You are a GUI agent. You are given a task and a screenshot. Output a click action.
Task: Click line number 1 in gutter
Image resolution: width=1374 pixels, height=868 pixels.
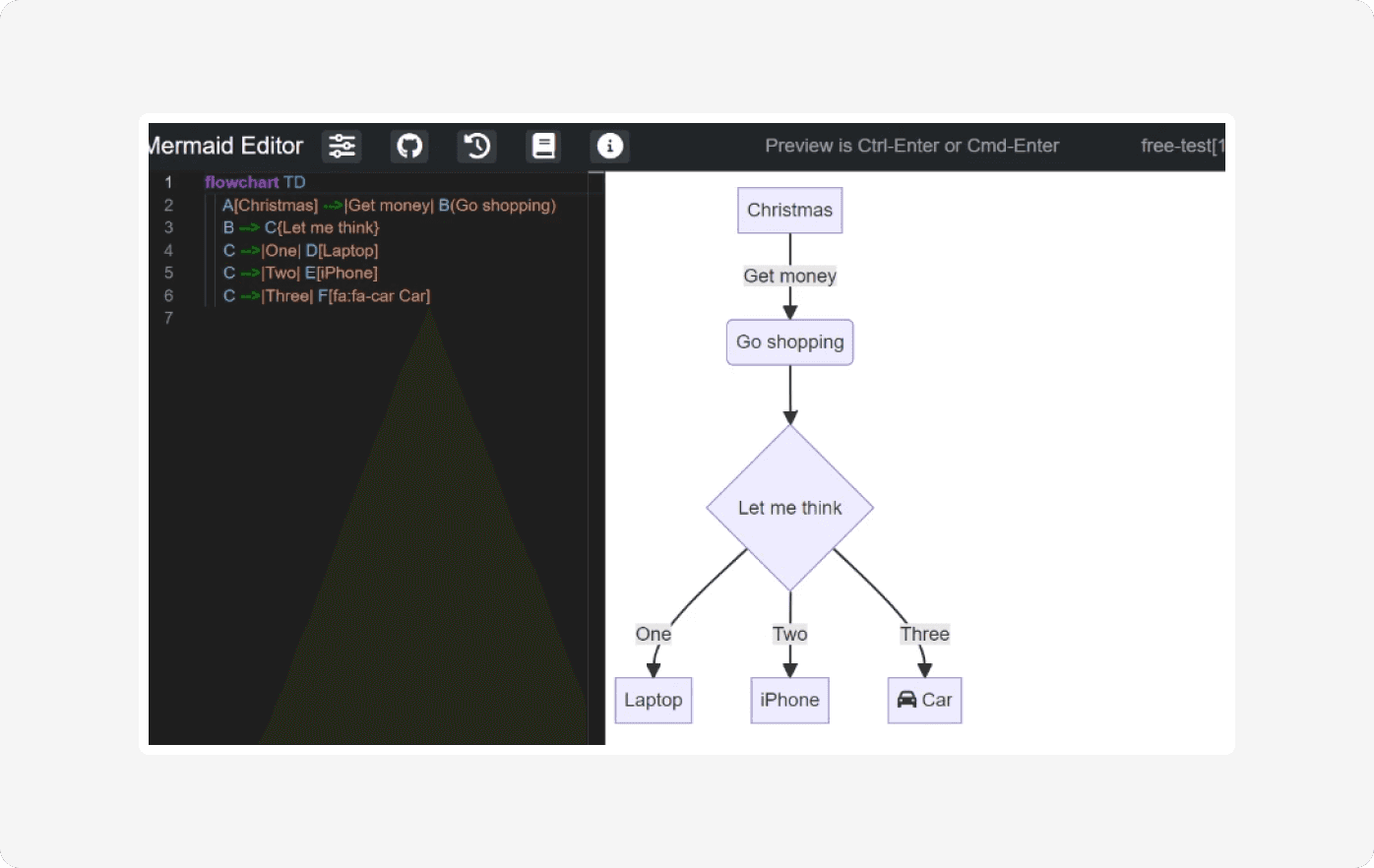[x=168, y=182]
